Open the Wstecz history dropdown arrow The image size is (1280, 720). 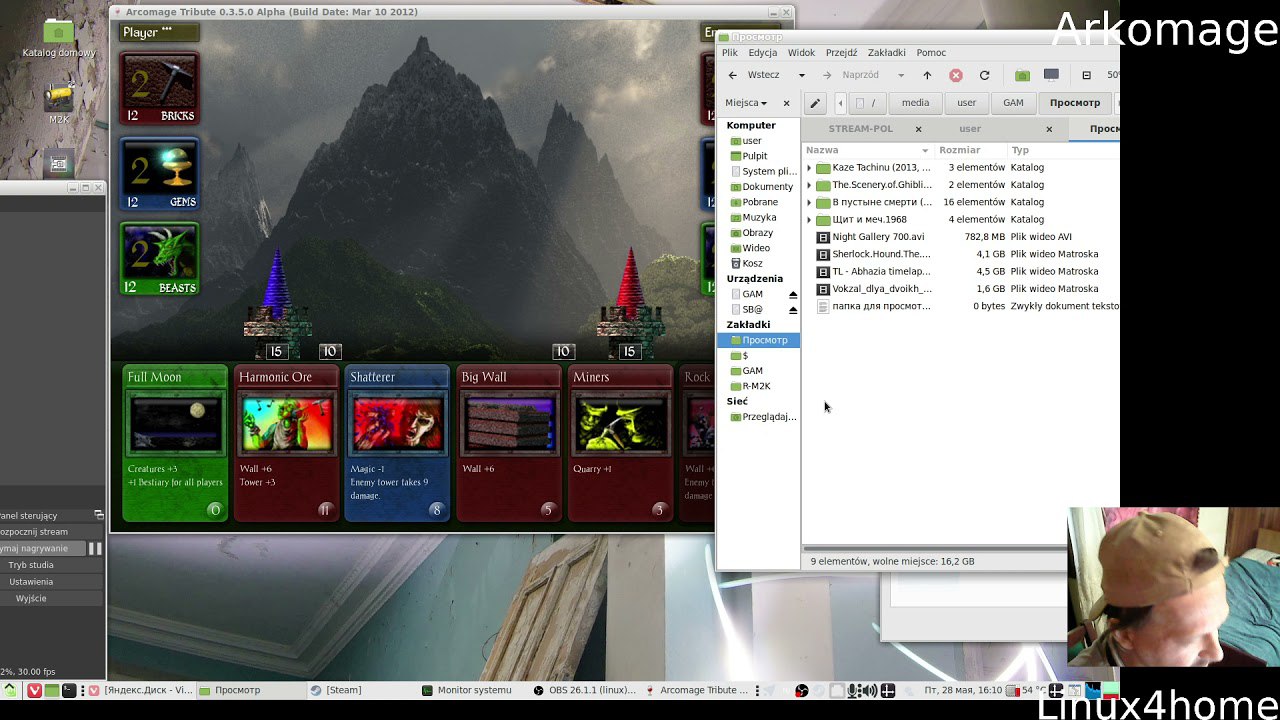click(x=801, y=75)
